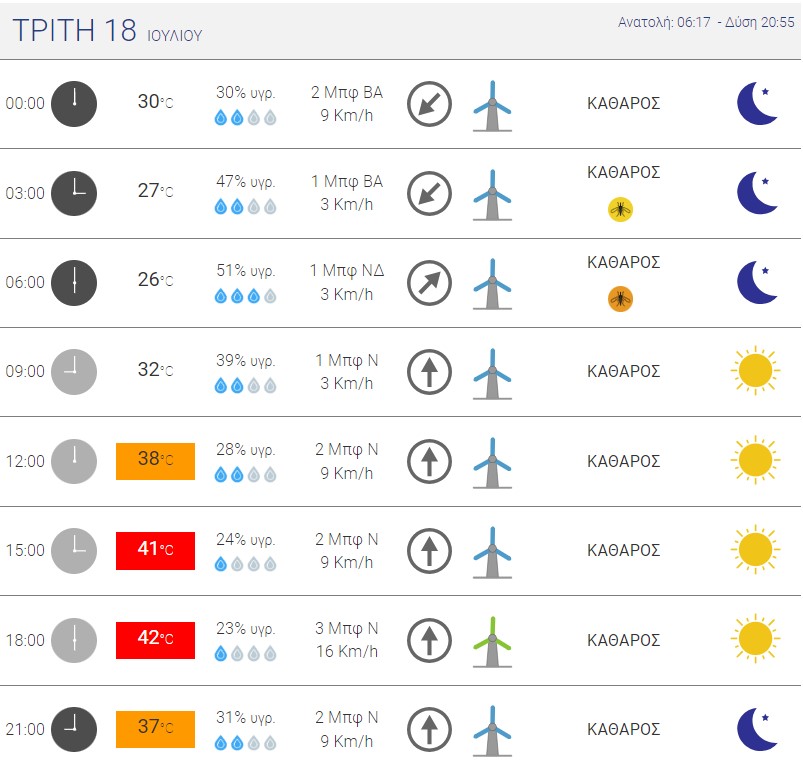This screenshot has height=767, width=803.
Task: Click the humidity droplets under 51% υγρ.
Action: tap(245, 296)
